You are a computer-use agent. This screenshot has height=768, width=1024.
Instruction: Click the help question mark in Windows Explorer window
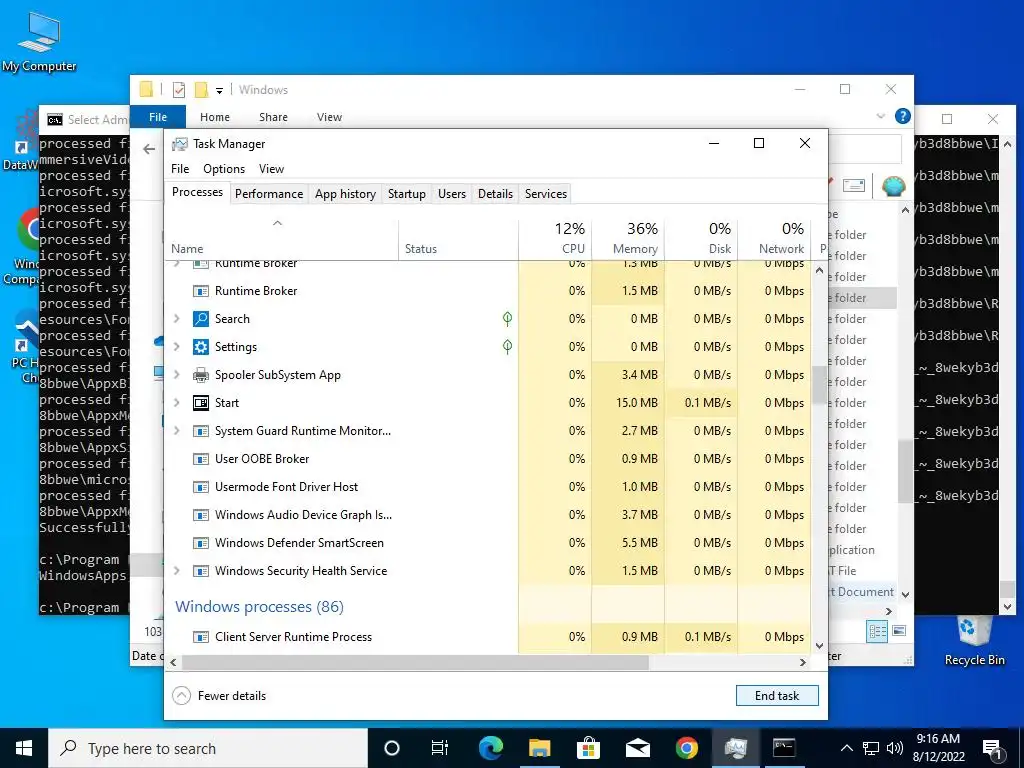tap(903, 116)
